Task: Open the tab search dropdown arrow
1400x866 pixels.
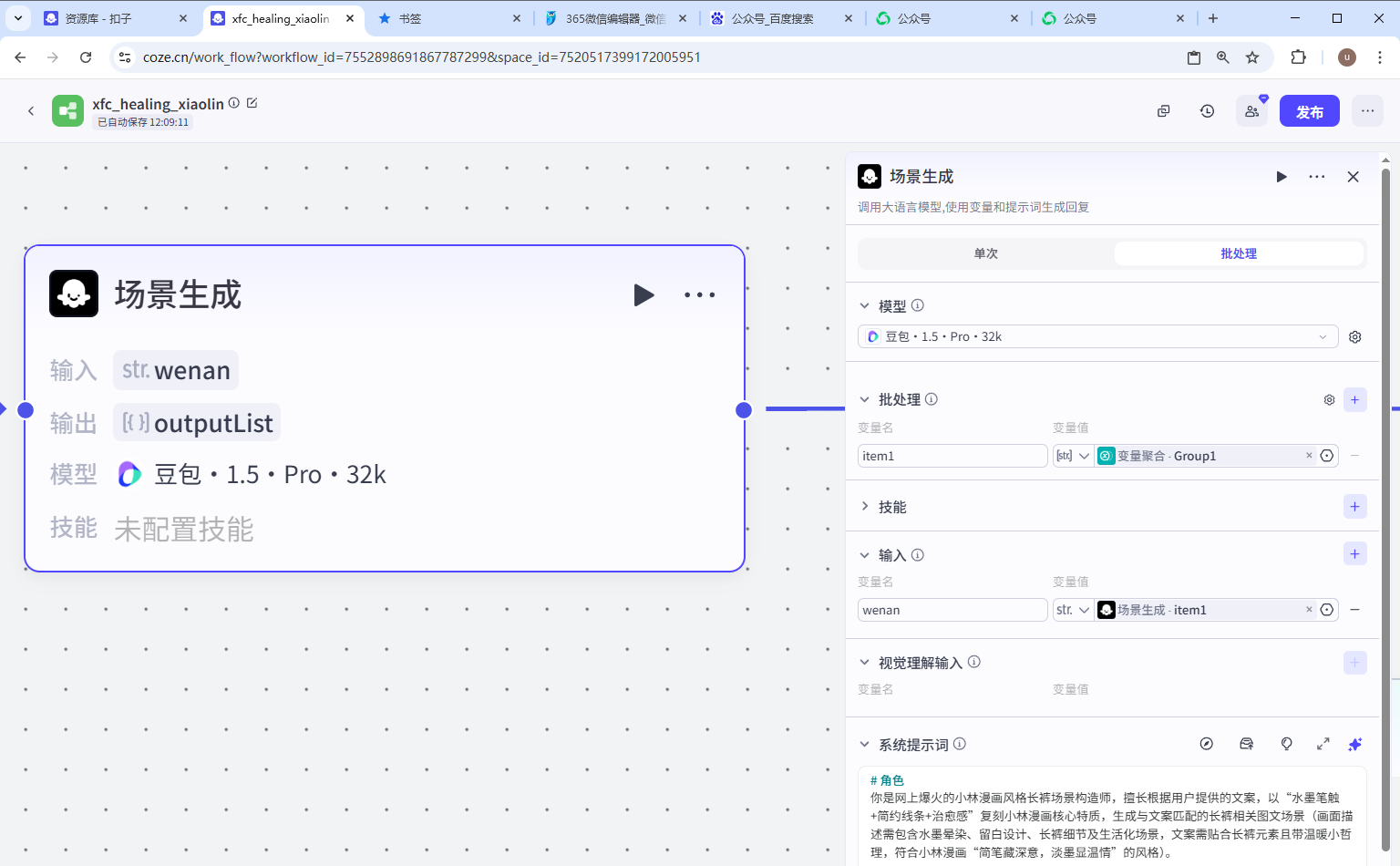Action: (18, 18)
